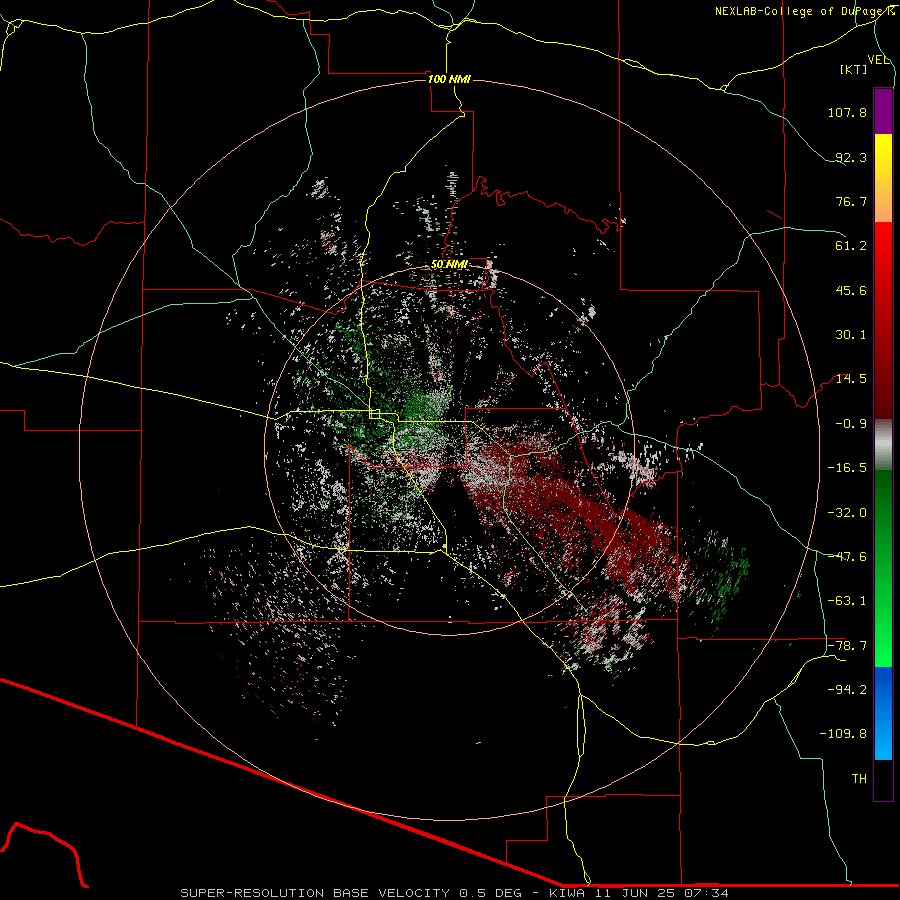Click the TH label on the legend
The image size is (900, 900).
point(859,779)
